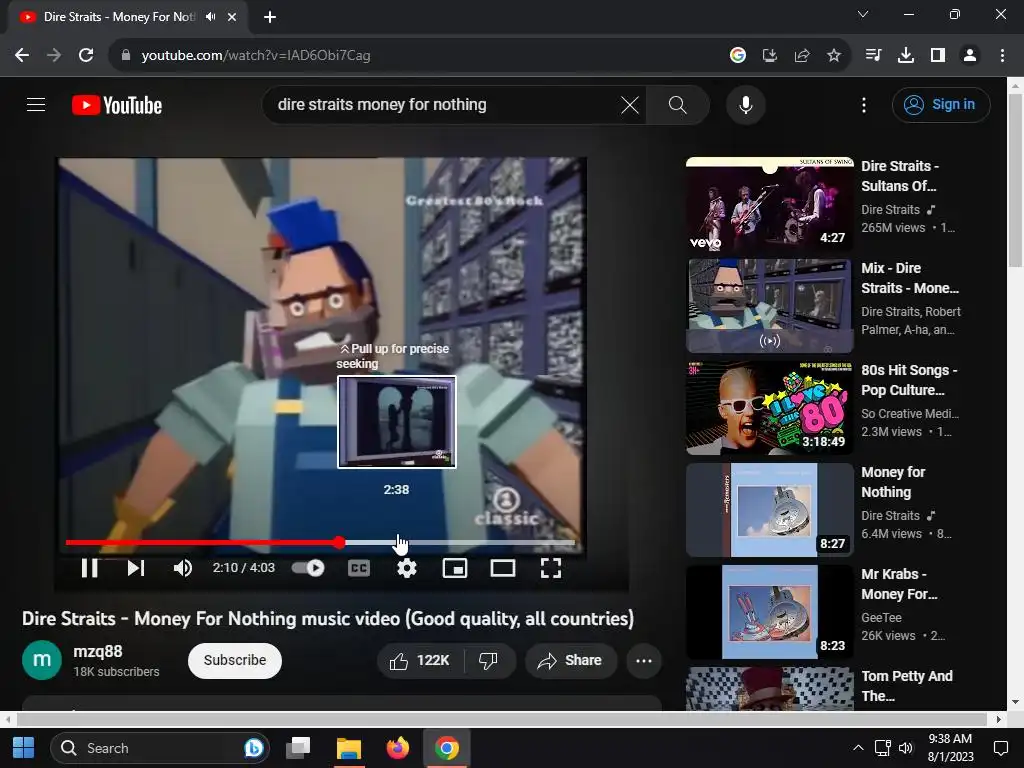Mute the tab via speaker icon
1024x768 pixels.
210,17
